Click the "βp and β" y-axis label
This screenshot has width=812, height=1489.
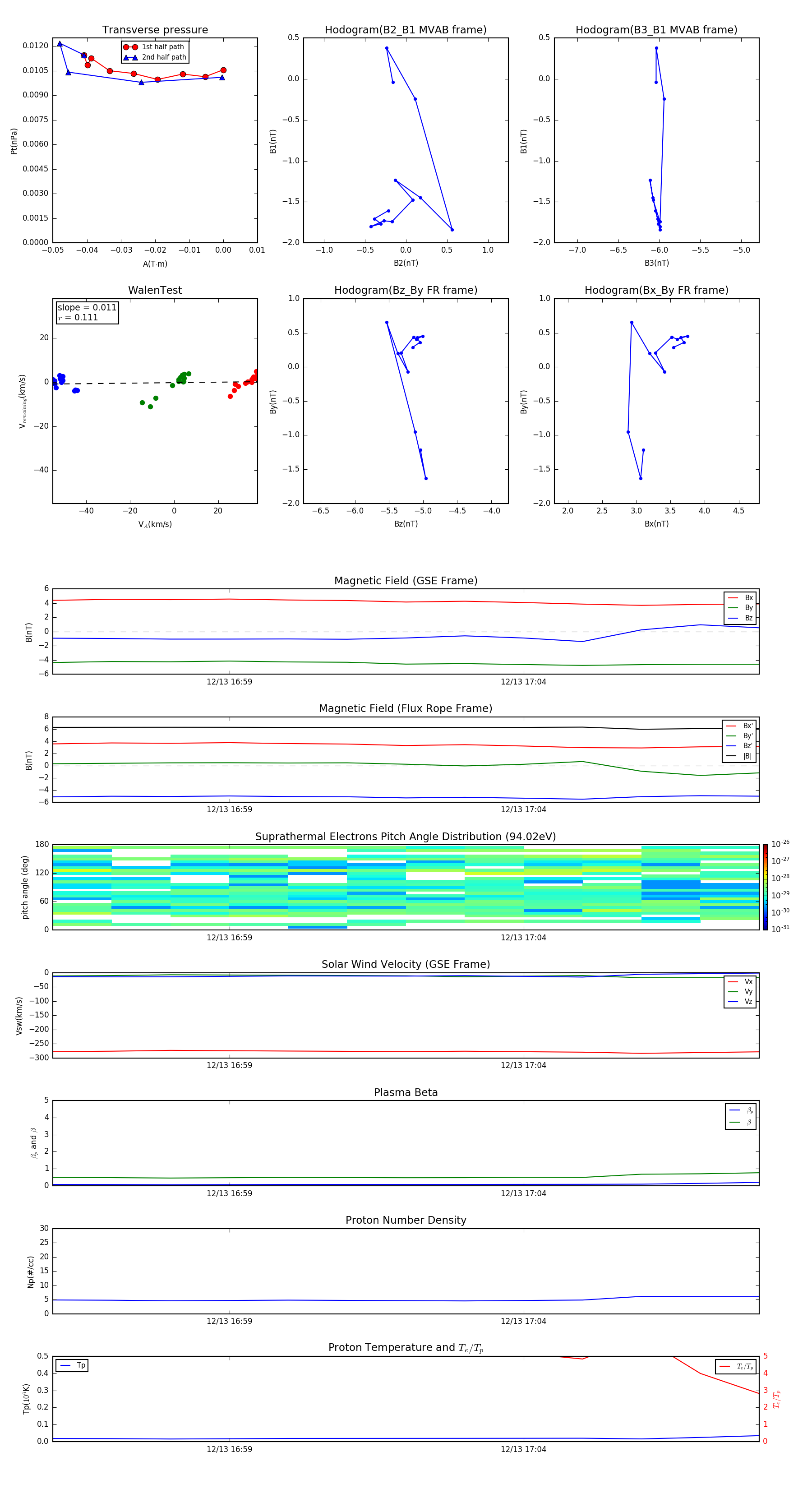tap(33, 1143)
